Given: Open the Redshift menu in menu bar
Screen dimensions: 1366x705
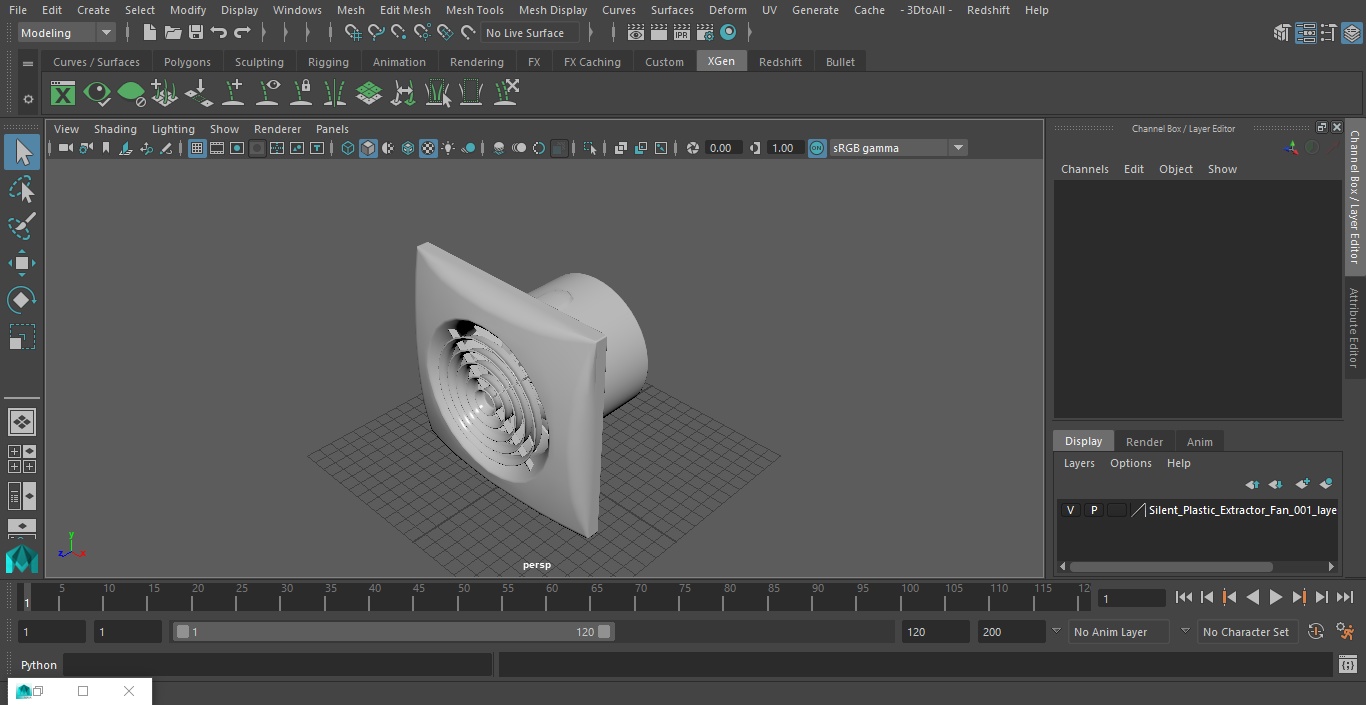Looking at the screenshot, I should [988, 10].
